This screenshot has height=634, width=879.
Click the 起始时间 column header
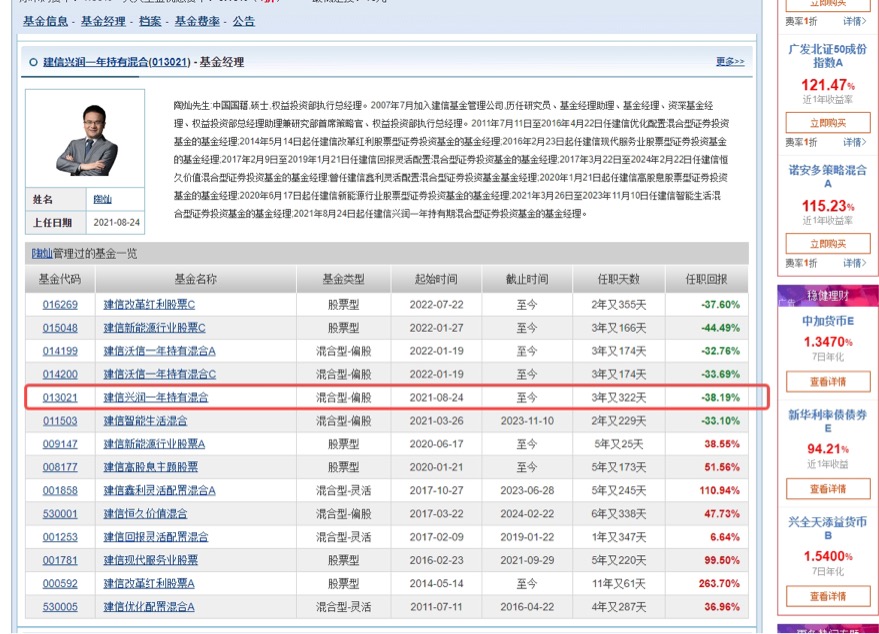coord(436,279)
